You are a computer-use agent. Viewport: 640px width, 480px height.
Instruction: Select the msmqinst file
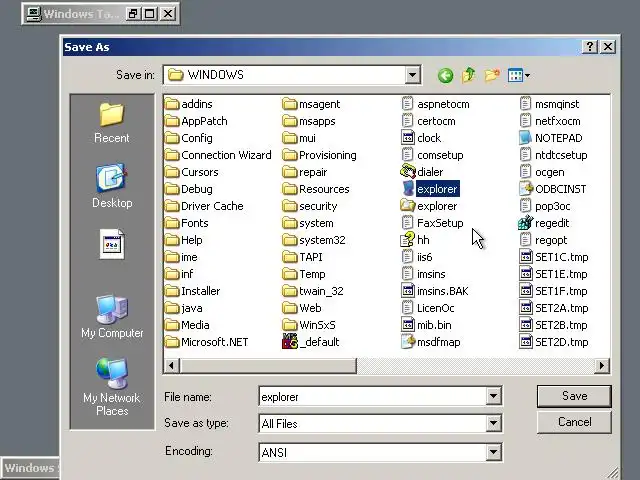click(549, 104)
